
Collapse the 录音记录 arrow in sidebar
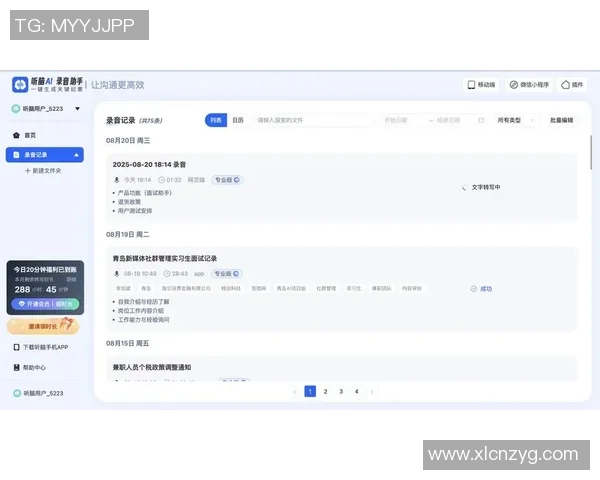(x=77, y=155)
